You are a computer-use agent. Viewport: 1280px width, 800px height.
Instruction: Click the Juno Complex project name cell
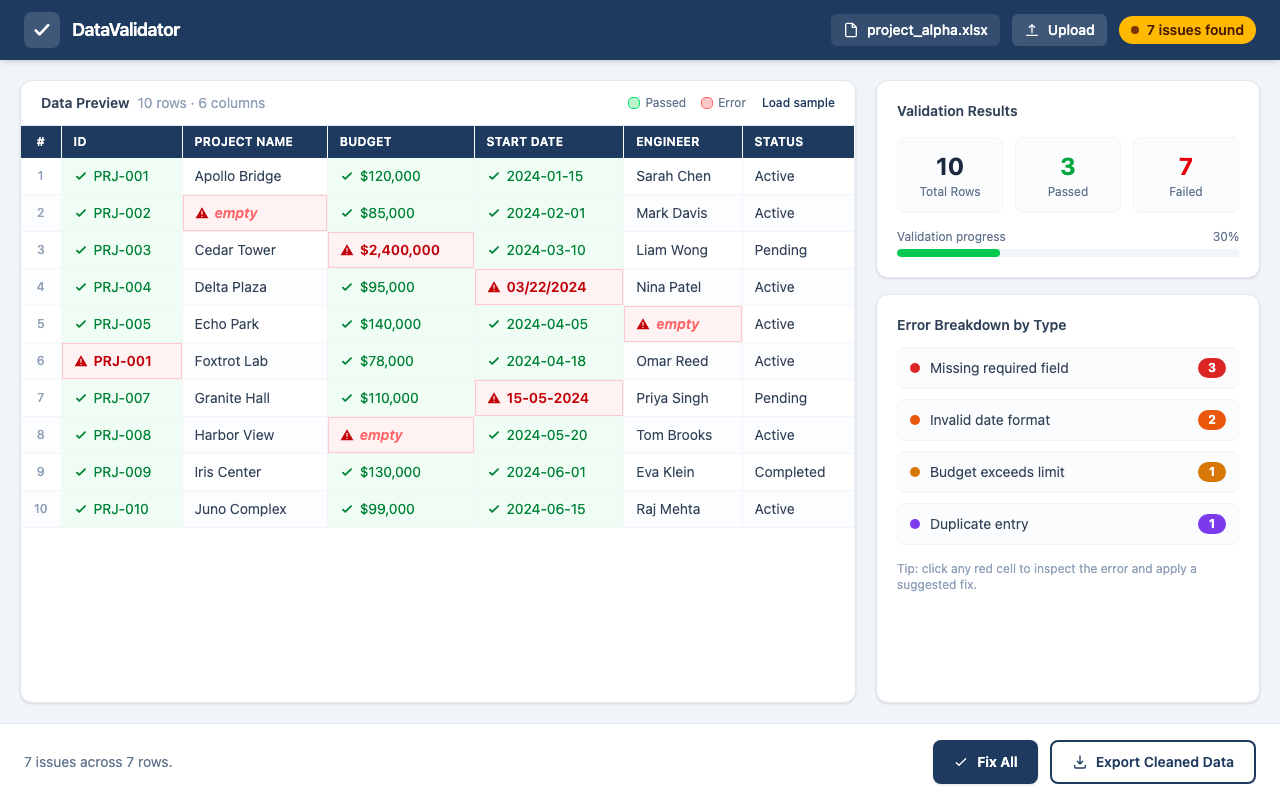255,509
